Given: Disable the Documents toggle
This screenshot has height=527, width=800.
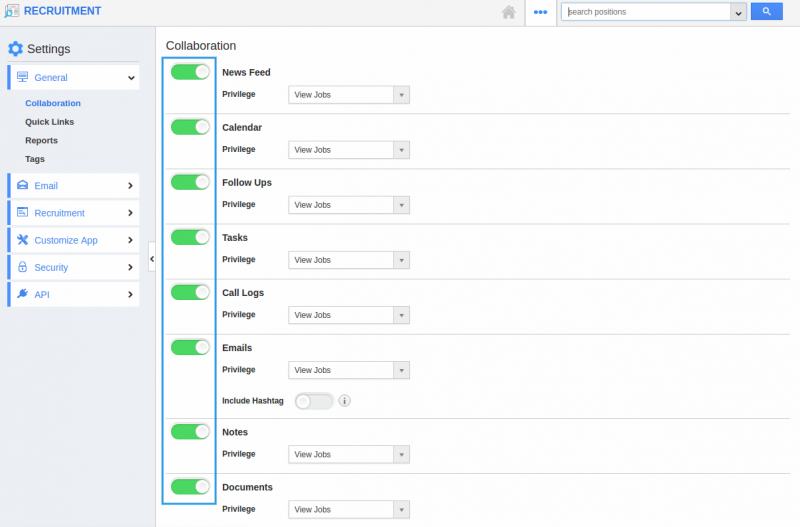Looking at the screenshot, I should pyautogui.click(x=190, y=487).
